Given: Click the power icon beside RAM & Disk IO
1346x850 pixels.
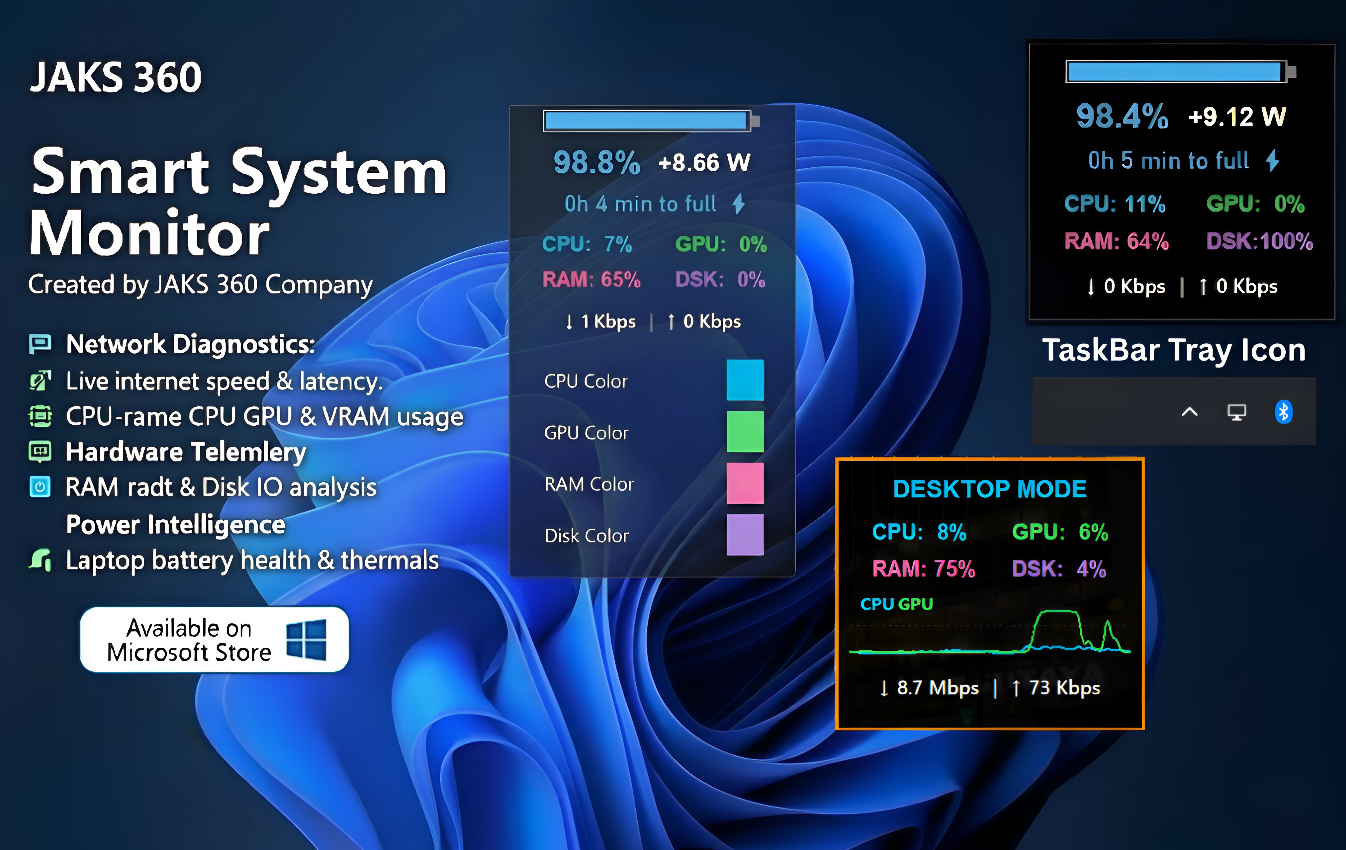Looking at the screenshot, I should coord(40,487).
